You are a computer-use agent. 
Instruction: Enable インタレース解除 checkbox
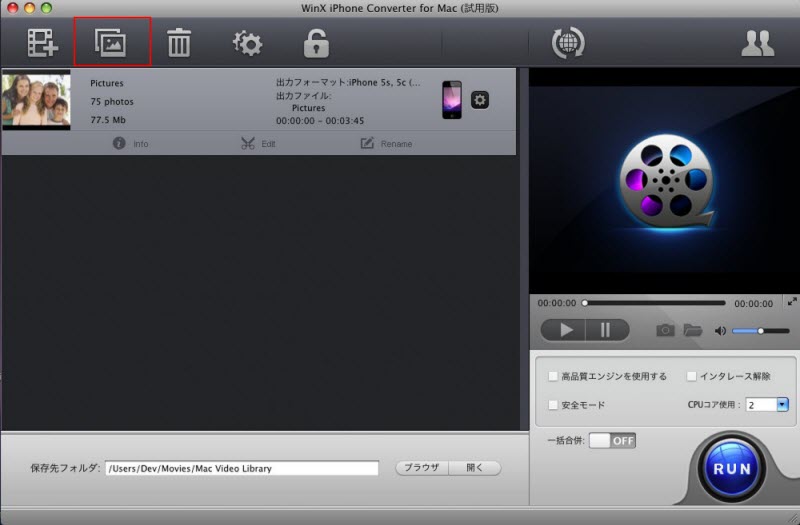point(692,377)
